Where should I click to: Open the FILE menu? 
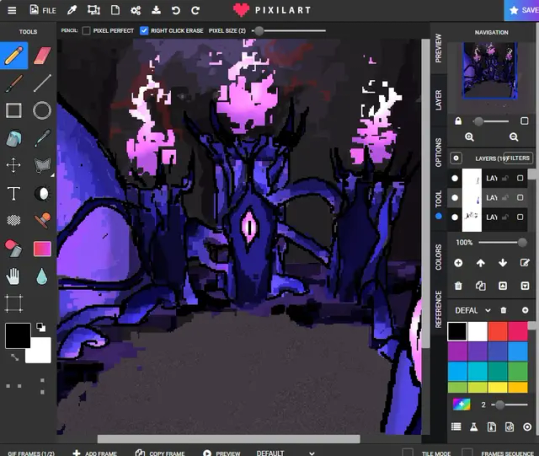point(43,10)
